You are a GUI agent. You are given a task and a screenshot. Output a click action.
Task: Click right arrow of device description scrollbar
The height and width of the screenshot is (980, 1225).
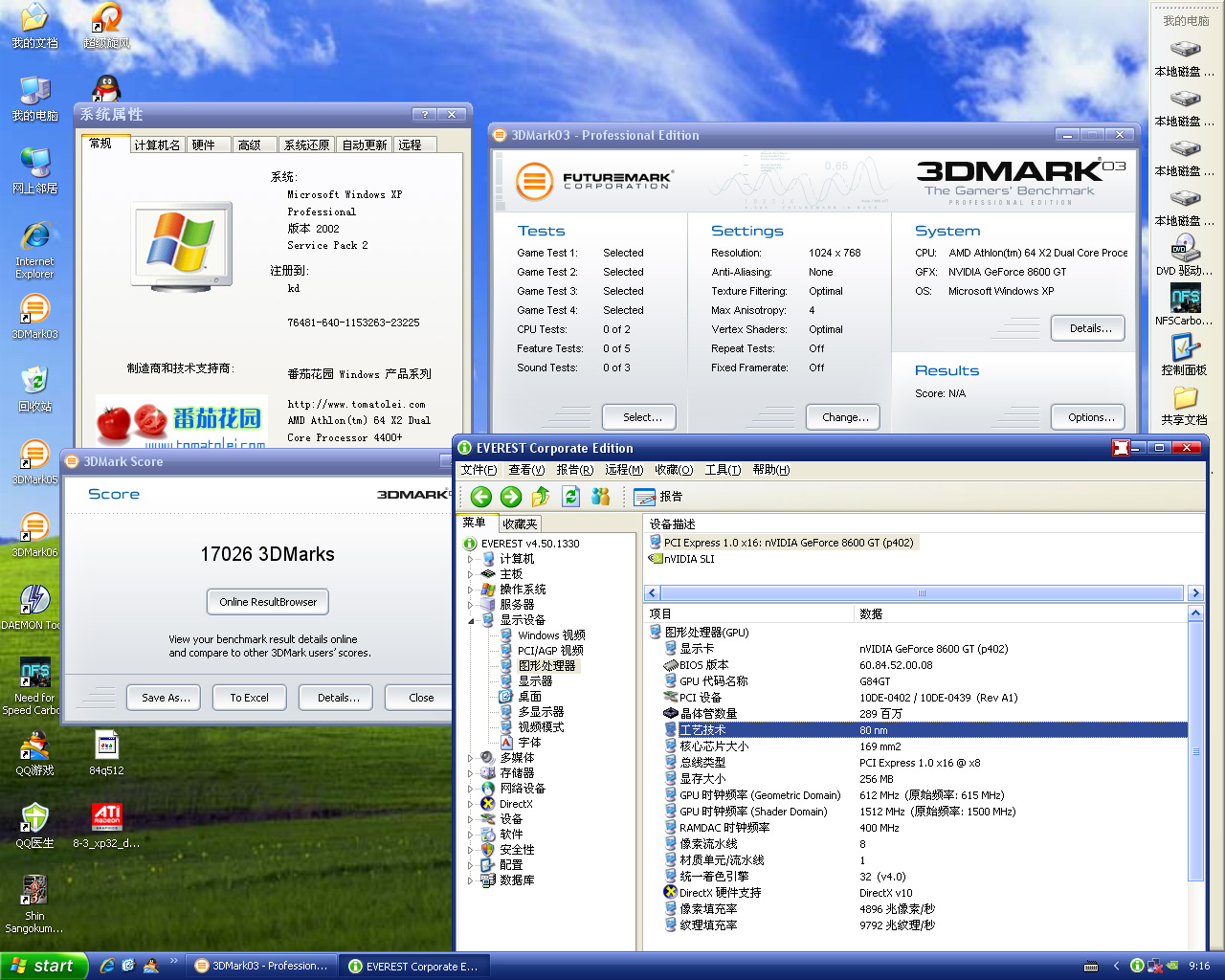click(1194, 593)
